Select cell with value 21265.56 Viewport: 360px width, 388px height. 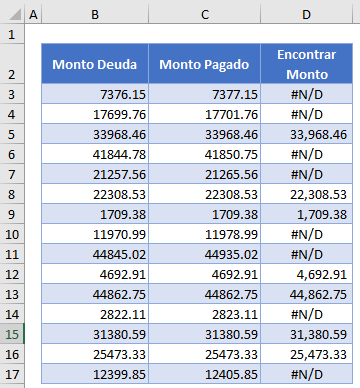pos(205,174)
